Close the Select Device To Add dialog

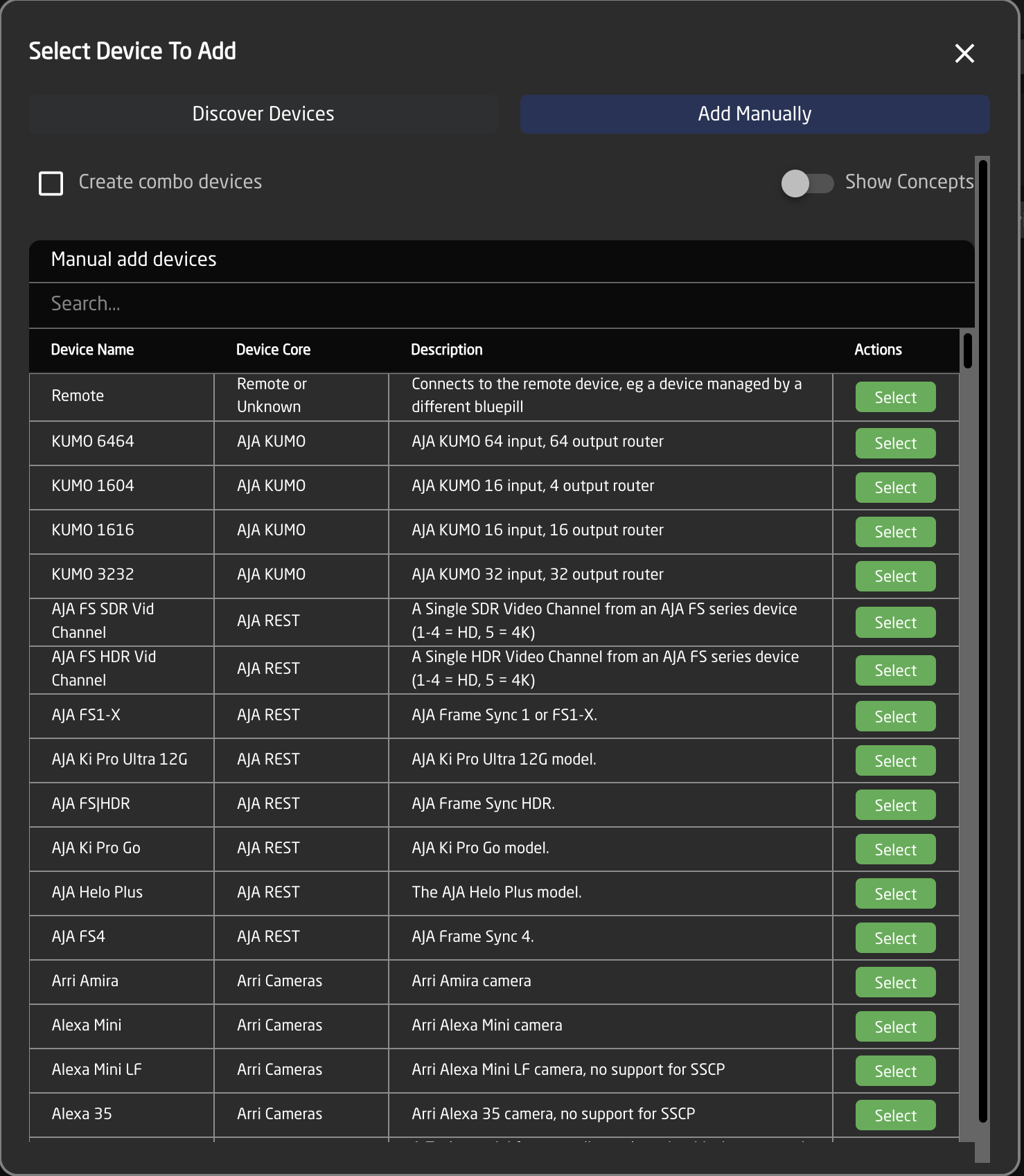coord(964,53)
